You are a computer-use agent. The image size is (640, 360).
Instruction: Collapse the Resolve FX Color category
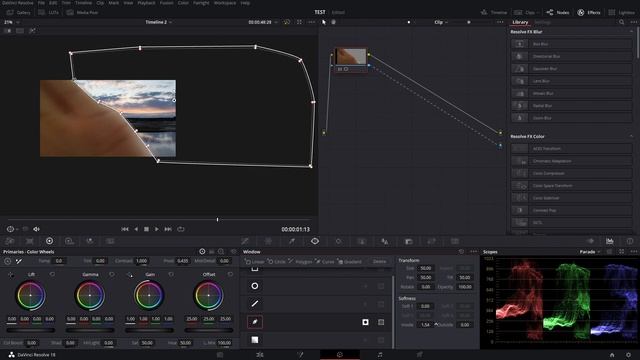(631, 136)
